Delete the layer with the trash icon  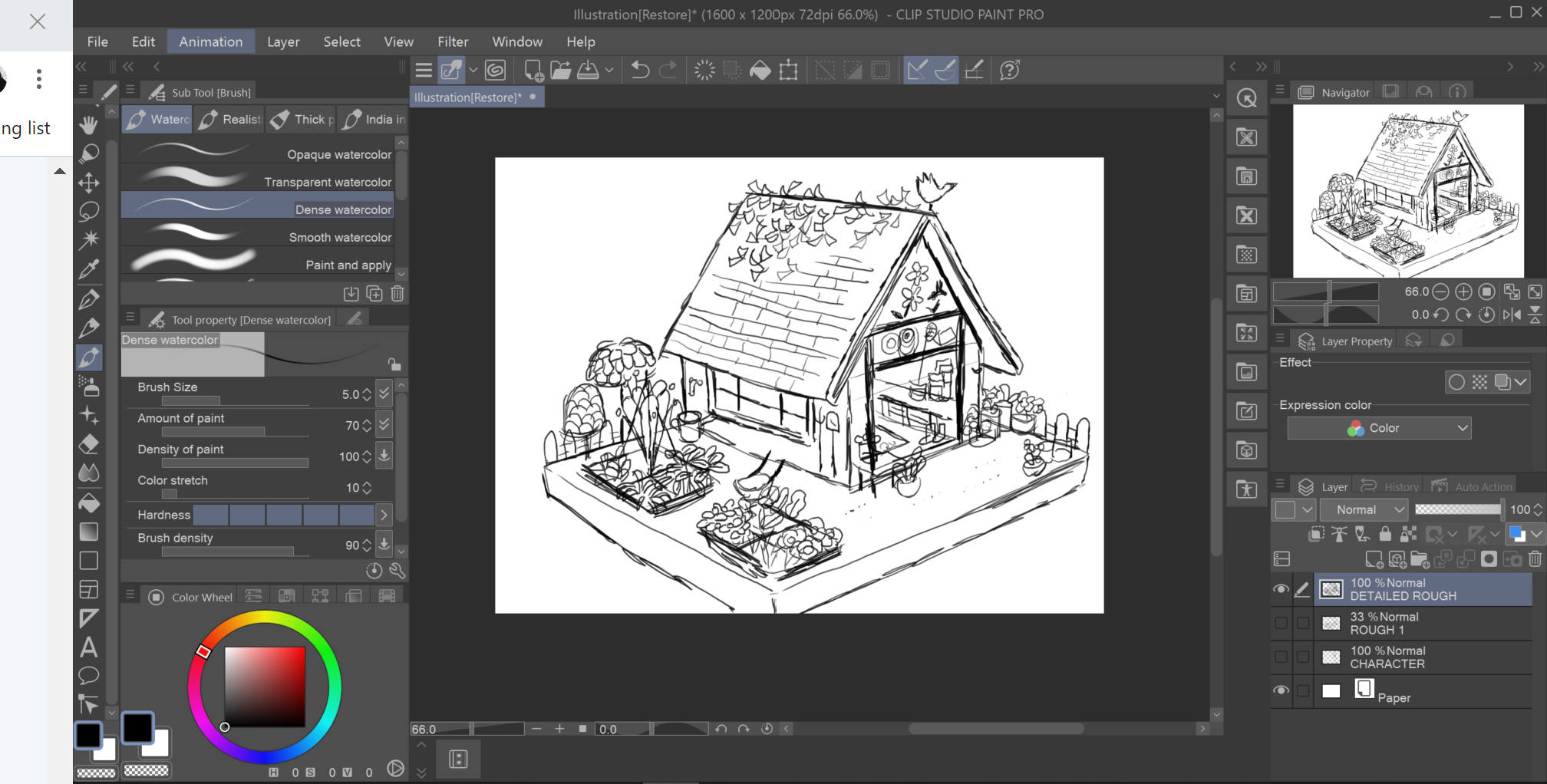tap(1535, 559)
